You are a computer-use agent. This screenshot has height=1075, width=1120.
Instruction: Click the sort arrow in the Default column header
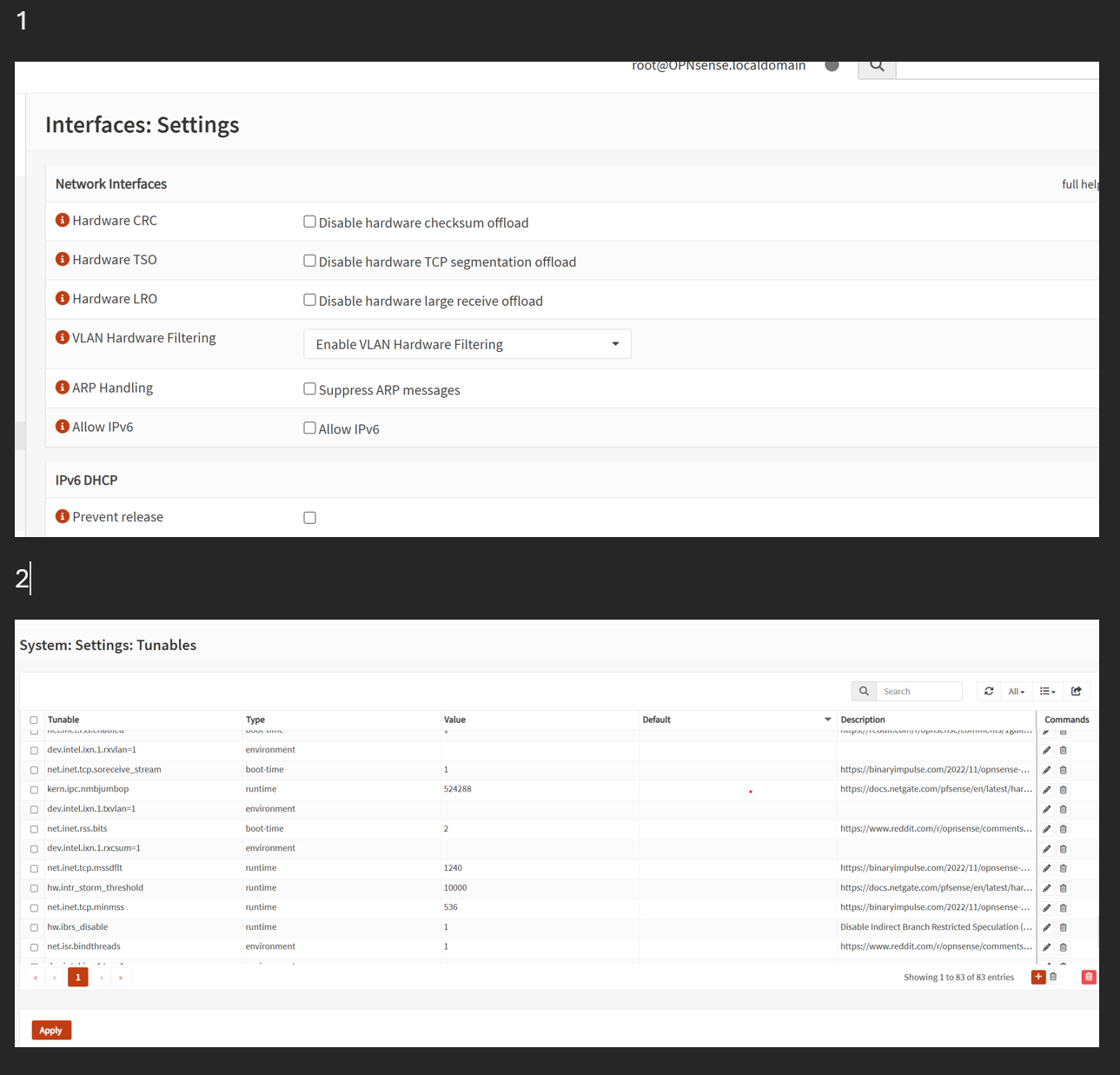pyautogui.click(x=828, y=720)
